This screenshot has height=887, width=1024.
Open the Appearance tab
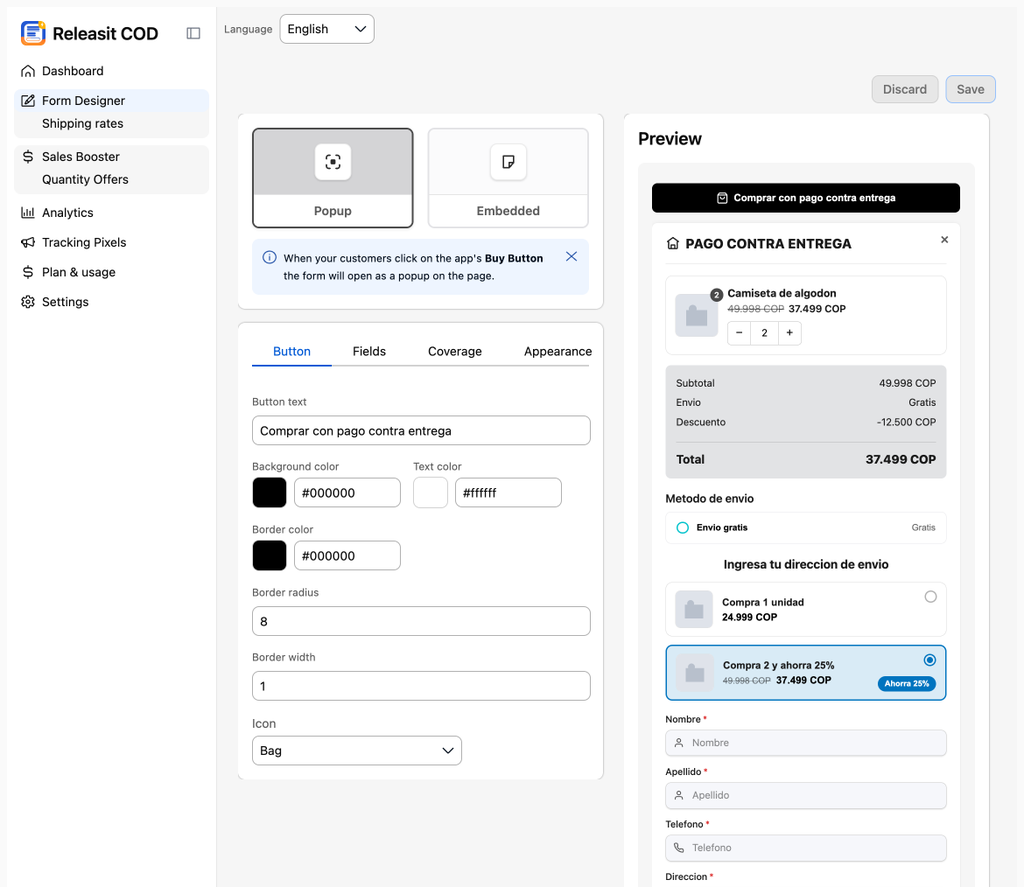558,351
